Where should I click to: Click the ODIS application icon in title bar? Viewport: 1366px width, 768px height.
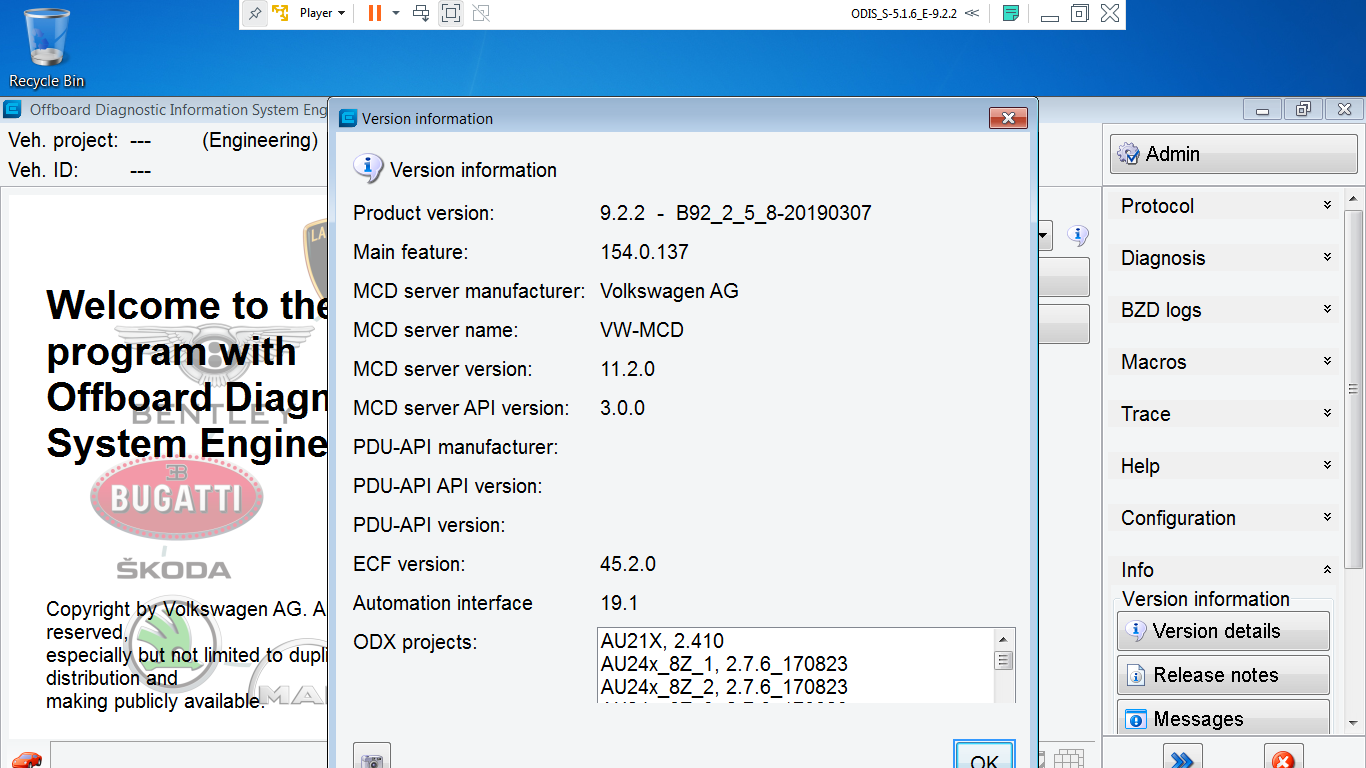click(13, 109)
